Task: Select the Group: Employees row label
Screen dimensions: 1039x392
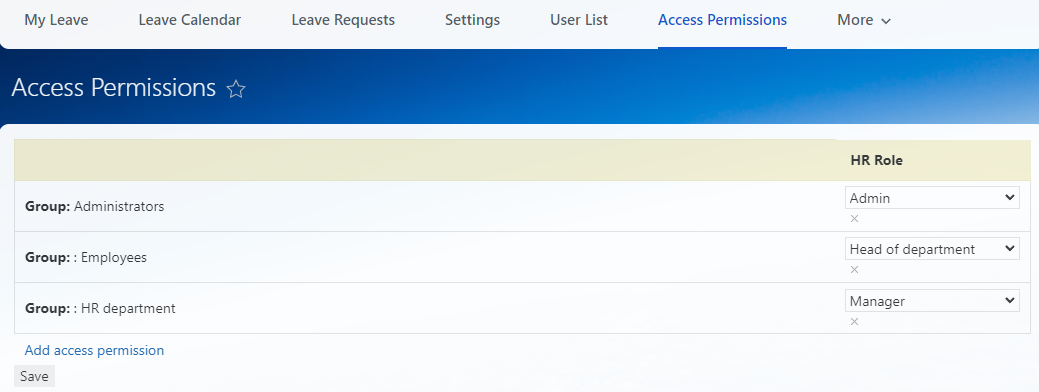Action: (x=85, y=258)
